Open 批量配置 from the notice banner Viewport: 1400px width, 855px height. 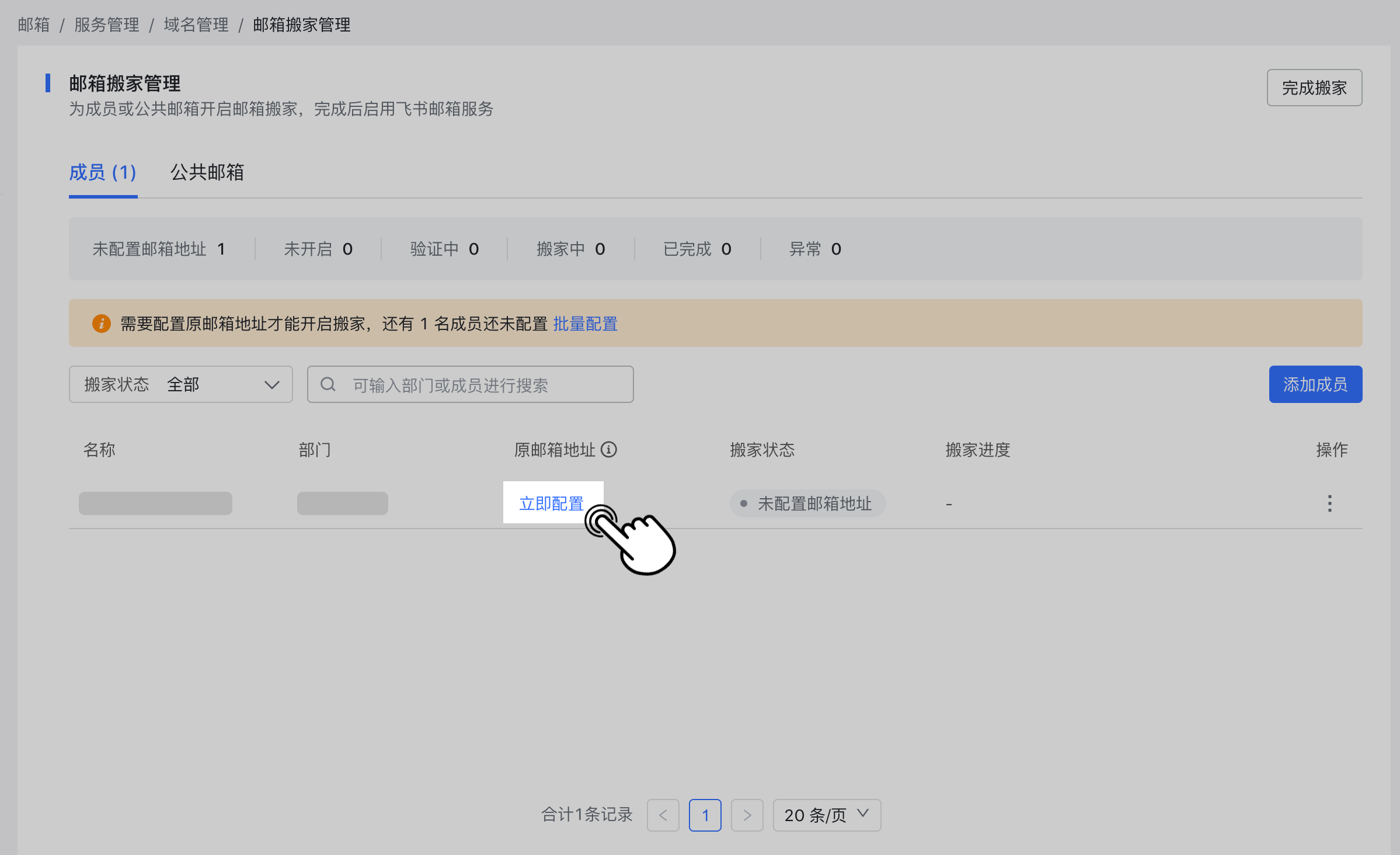[x=585, y=323]
